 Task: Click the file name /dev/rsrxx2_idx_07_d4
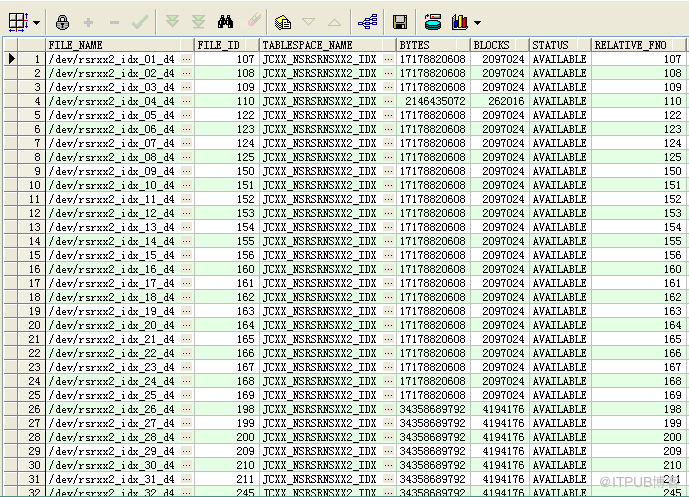[x=112, y=143]
